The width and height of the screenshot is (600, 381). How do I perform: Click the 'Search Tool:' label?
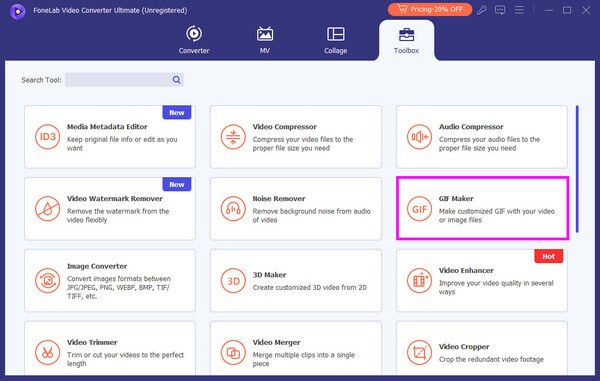click(x=41, y=80)
